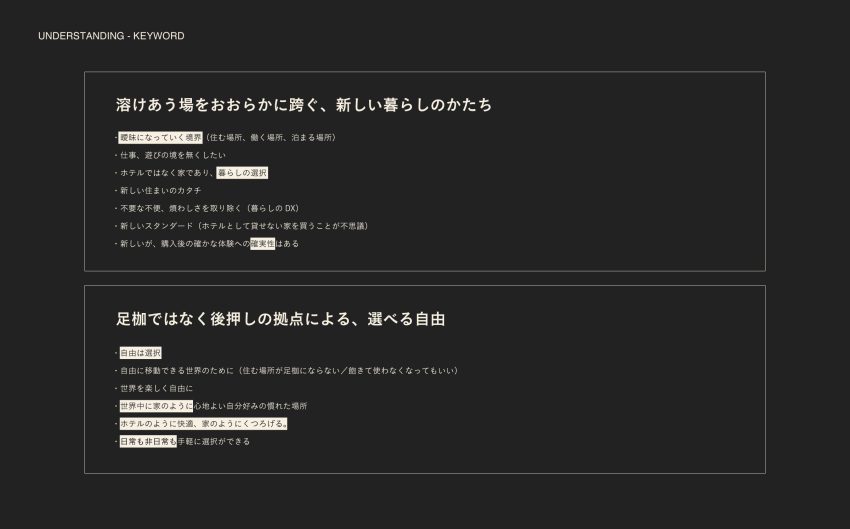
Task: Click the highlighted phrase 曖昧になっていく境界
Action: click(x=160, y=138)
